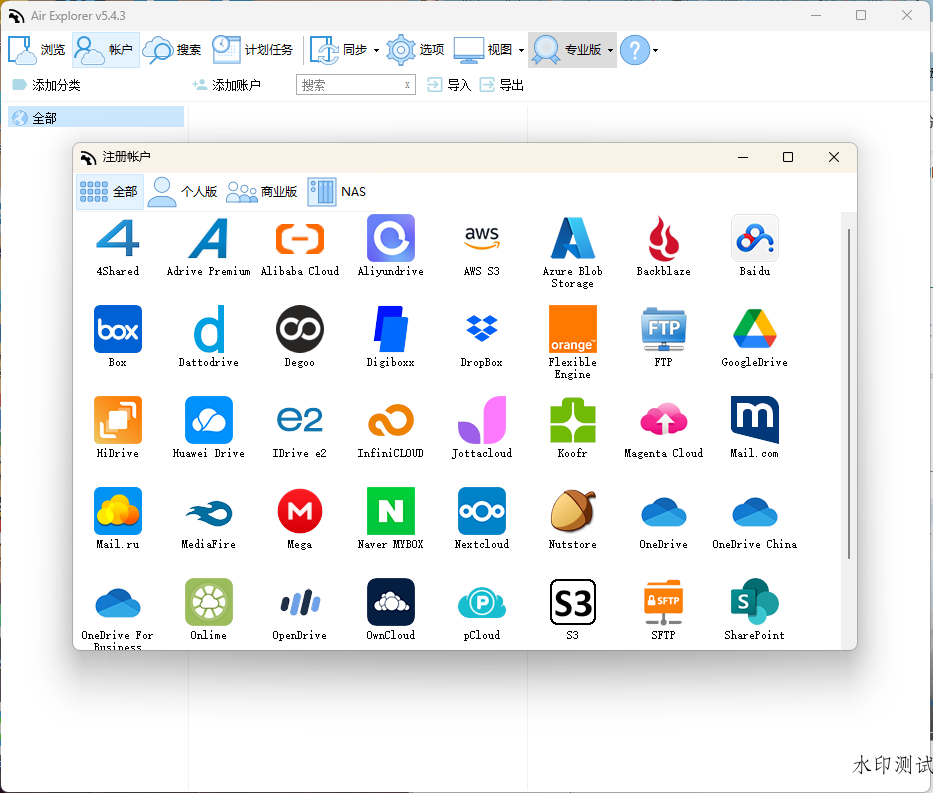The image size is (933, 793).
Task: Choose the Digiboxx provider
Action: coord(391,329)
